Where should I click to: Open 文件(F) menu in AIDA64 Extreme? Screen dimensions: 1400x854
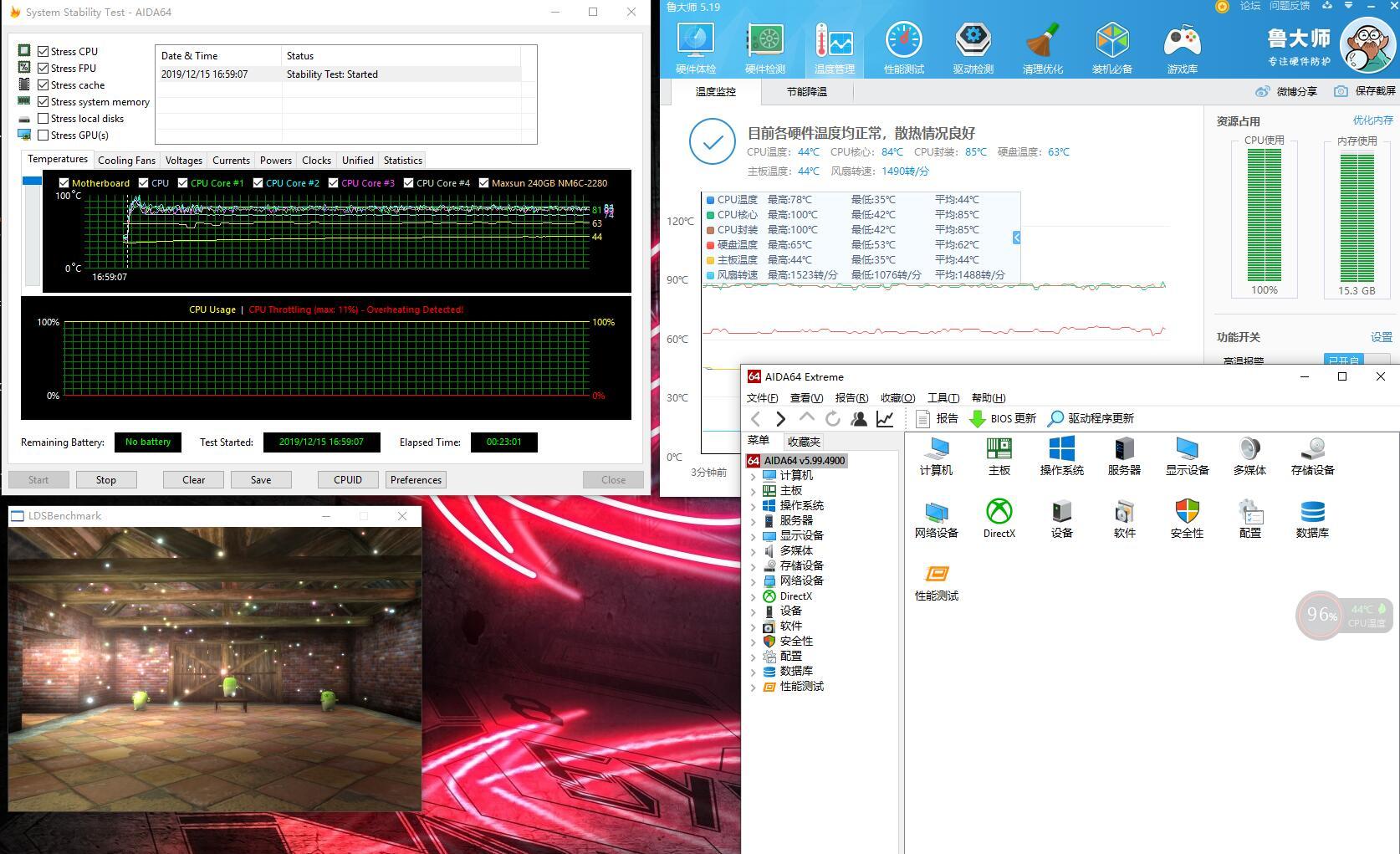762,397
